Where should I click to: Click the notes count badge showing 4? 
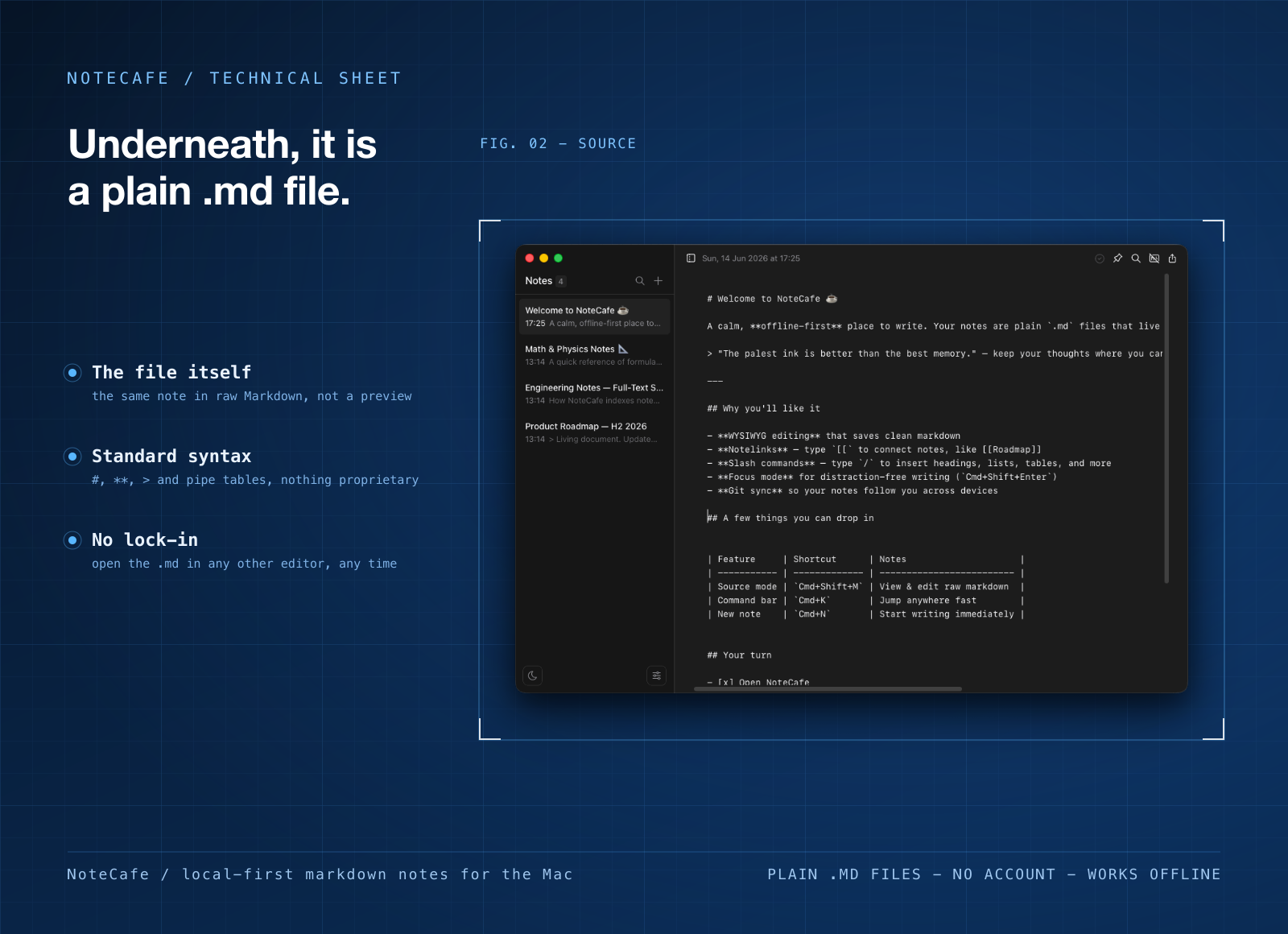[561, 281]
